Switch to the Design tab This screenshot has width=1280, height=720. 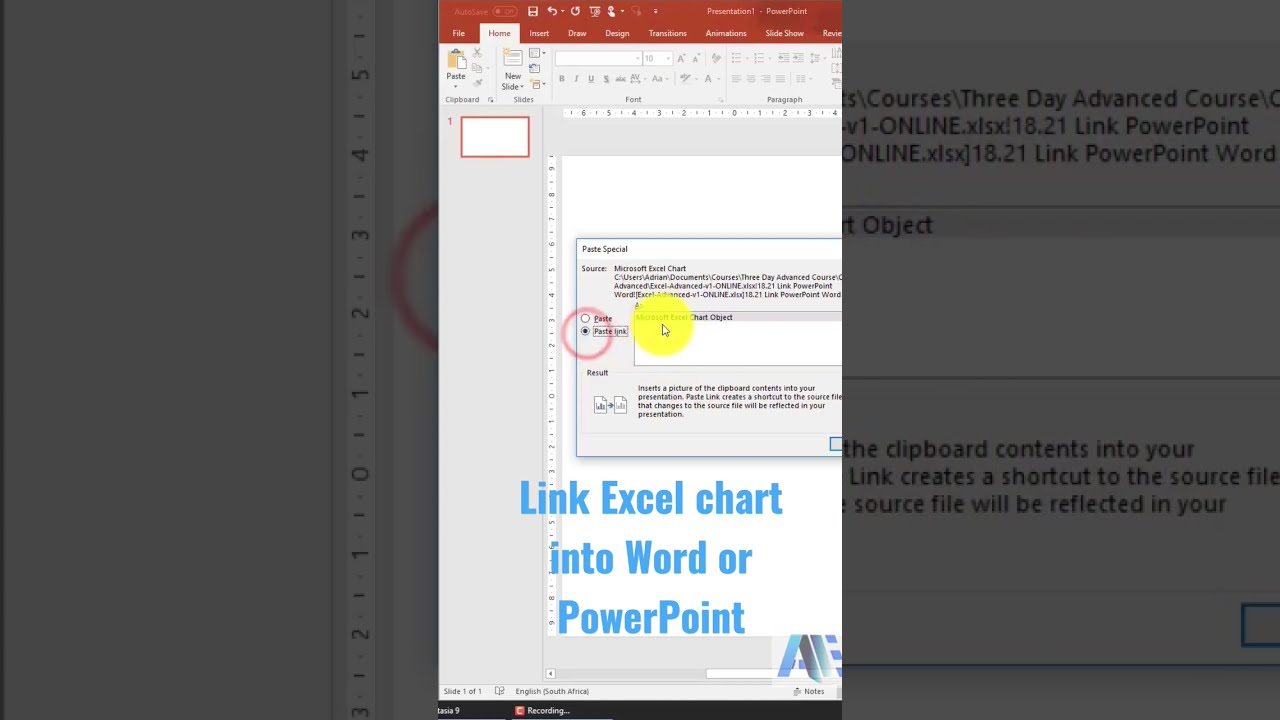617,33
